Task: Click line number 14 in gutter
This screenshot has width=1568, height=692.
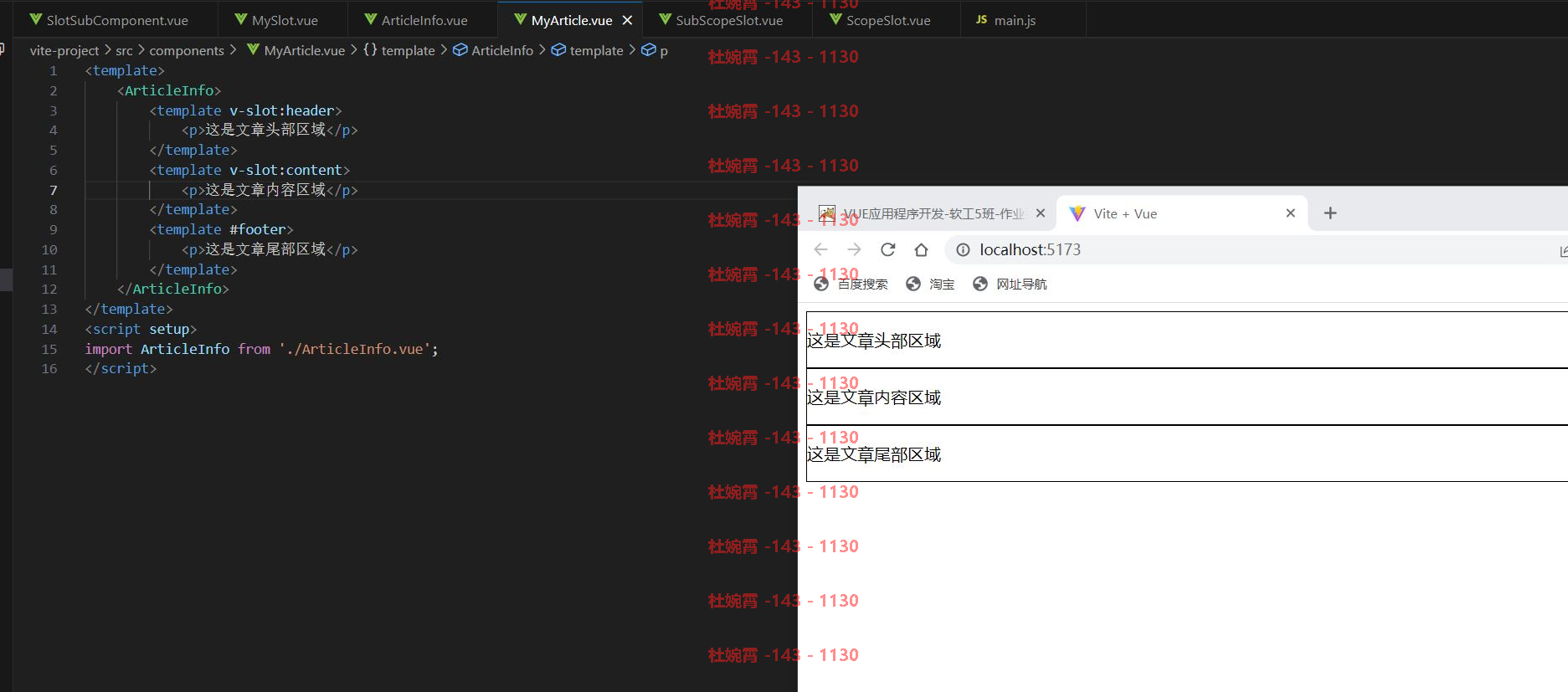Action: coord(49,329)
